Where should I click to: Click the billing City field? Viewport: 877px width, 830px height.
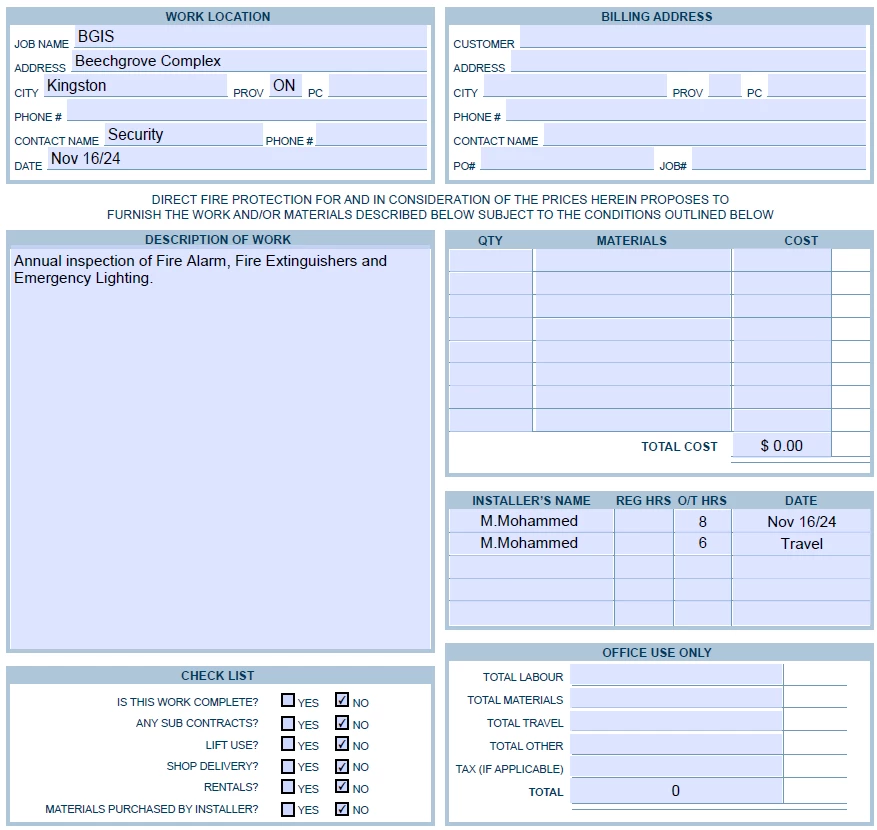click(x=576, y=86)
